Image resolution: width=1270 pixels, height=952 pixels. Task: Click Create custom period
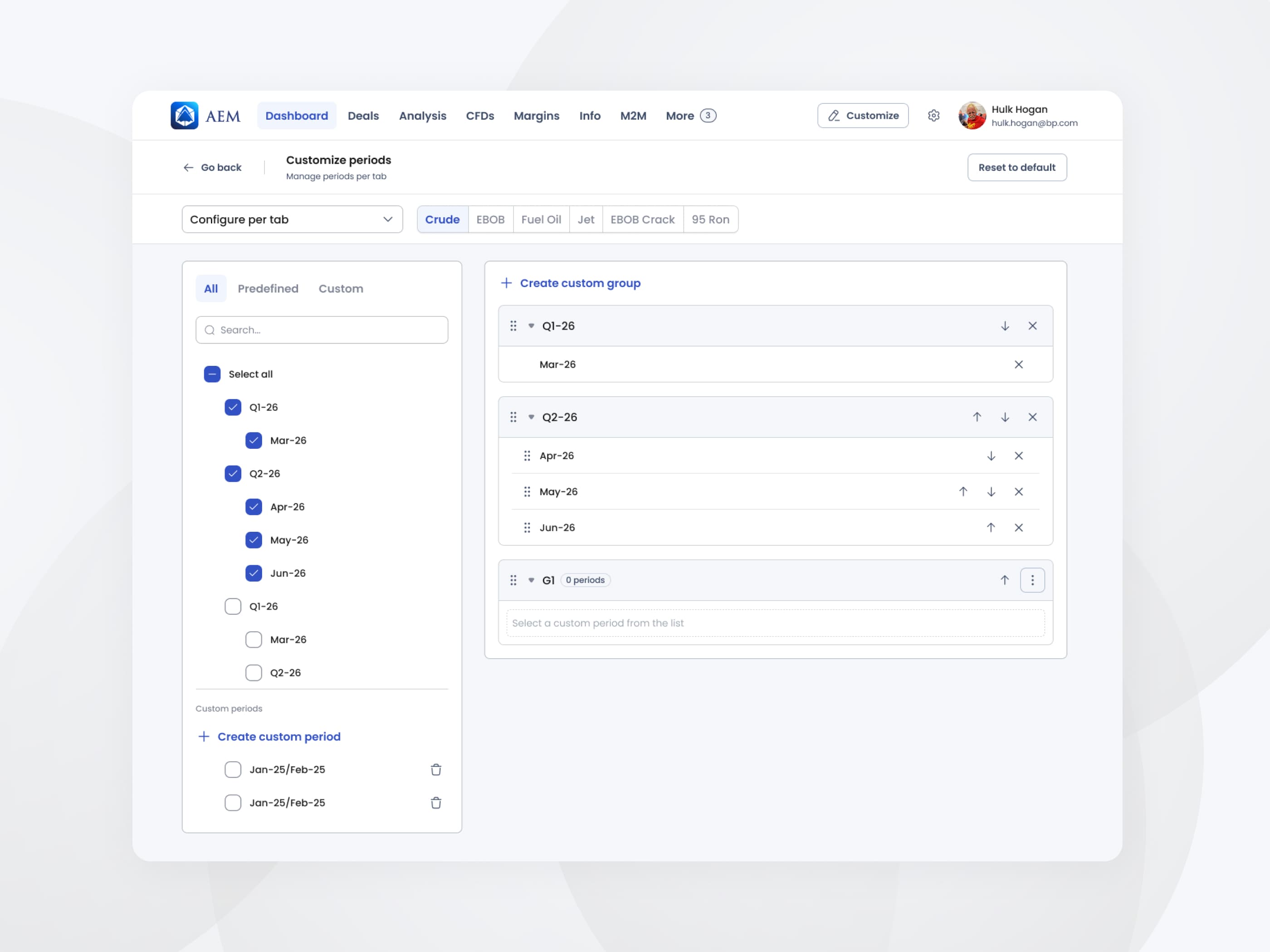click(x=269, y=736)
